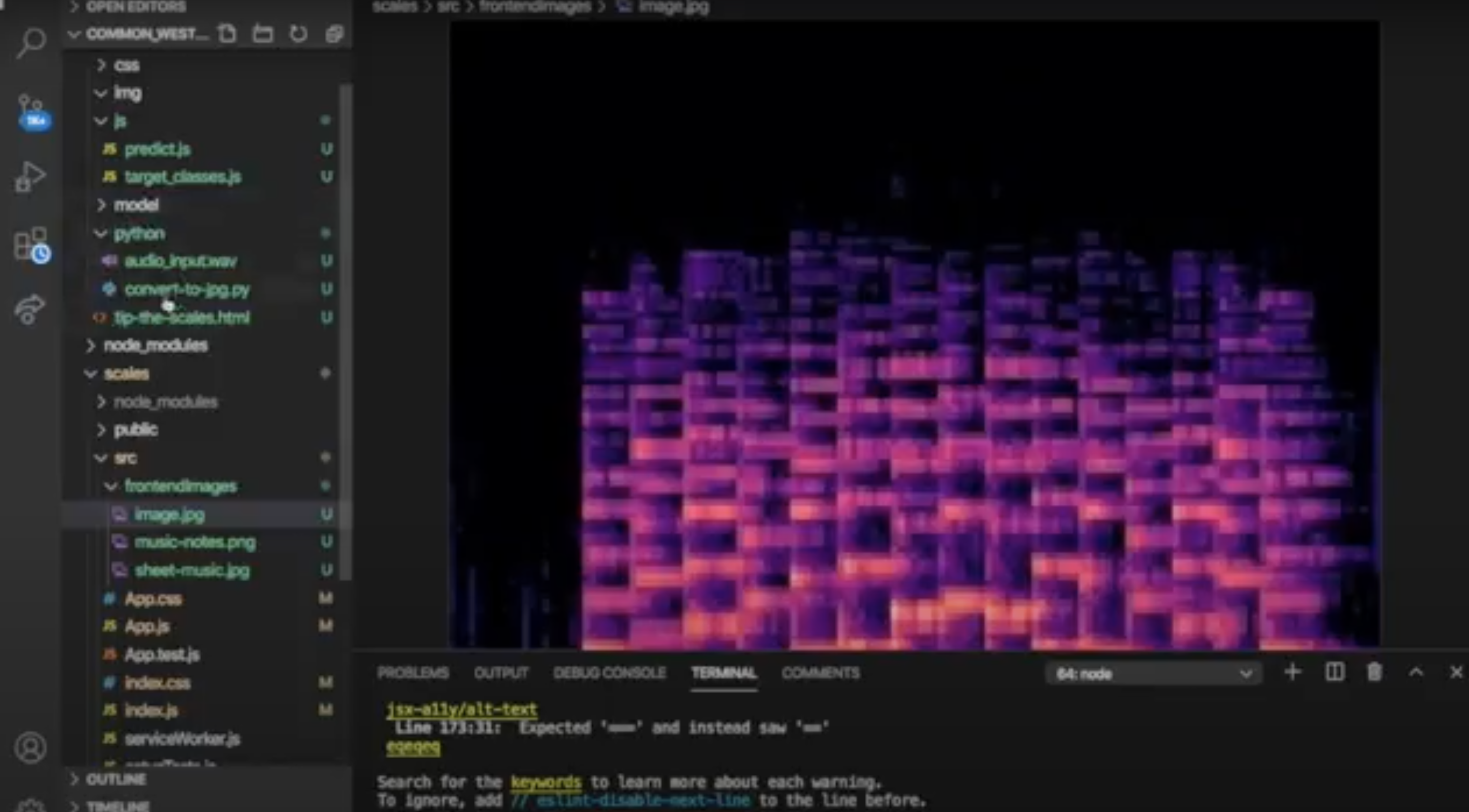The image size is (1469, 812).
Task: Open the Extensions view
Action: (x=31, y=245)
